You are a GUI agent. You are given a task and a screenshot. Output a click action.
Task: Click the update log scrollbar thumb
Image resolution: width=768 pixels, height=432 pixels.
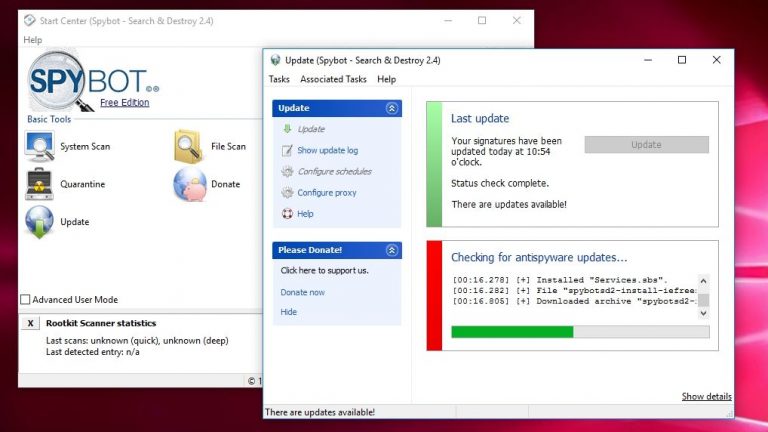[x=703, y=300]
